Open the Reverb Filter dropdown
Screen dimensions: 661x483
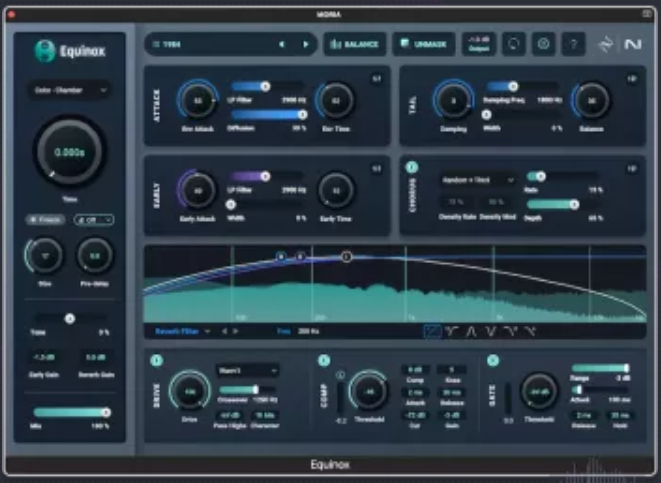pyautogui.click(x=183, y=331)
